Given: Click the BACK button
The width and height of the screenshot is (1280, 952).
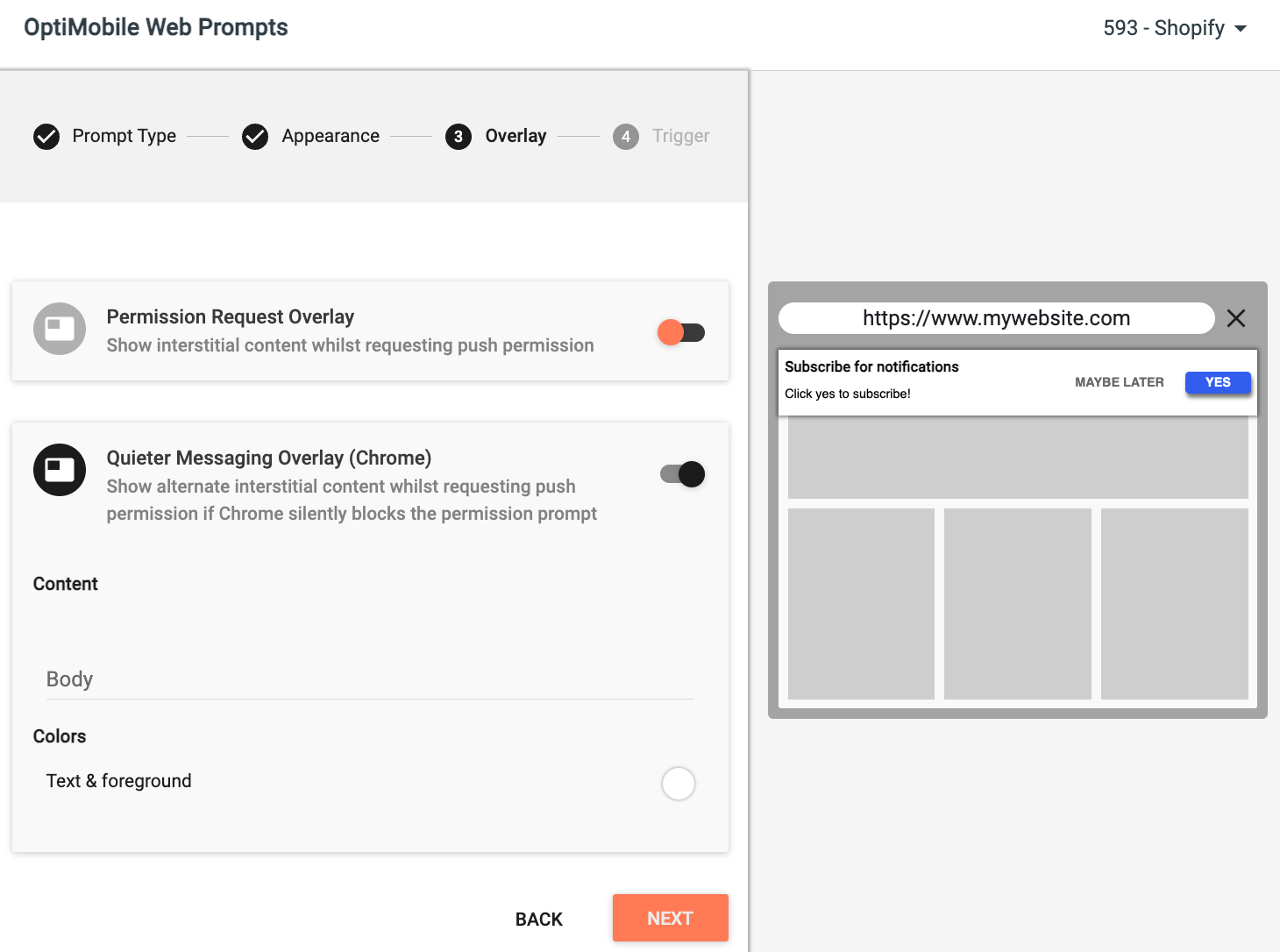Looking at the screenshot, I should pyautogui.click(x=539, y=919).
